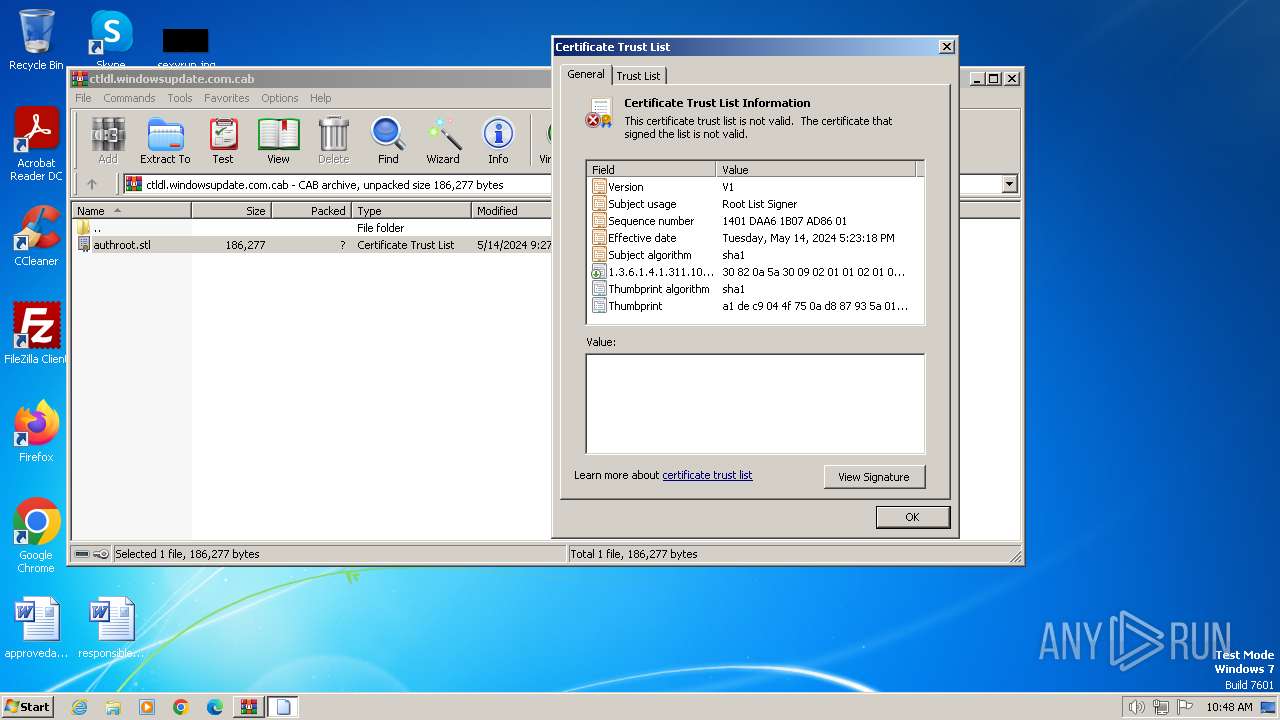1280x720 pixels.
Task: Open Internet Explorer from the taskbar
Action: pyautogui.click(x=79, y=707)
